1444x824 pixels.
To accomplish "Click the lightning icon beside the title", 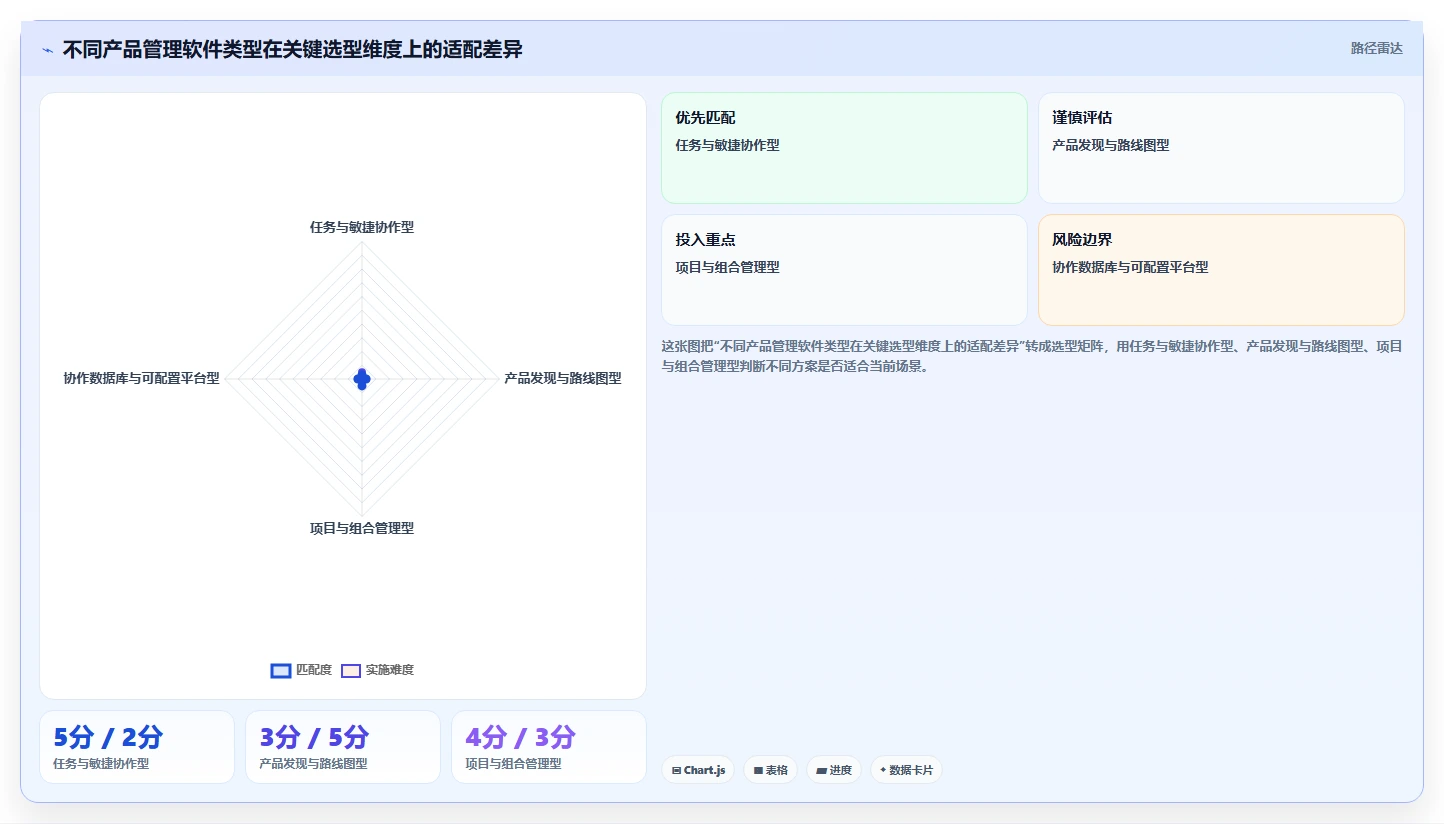I will point(47,50).
